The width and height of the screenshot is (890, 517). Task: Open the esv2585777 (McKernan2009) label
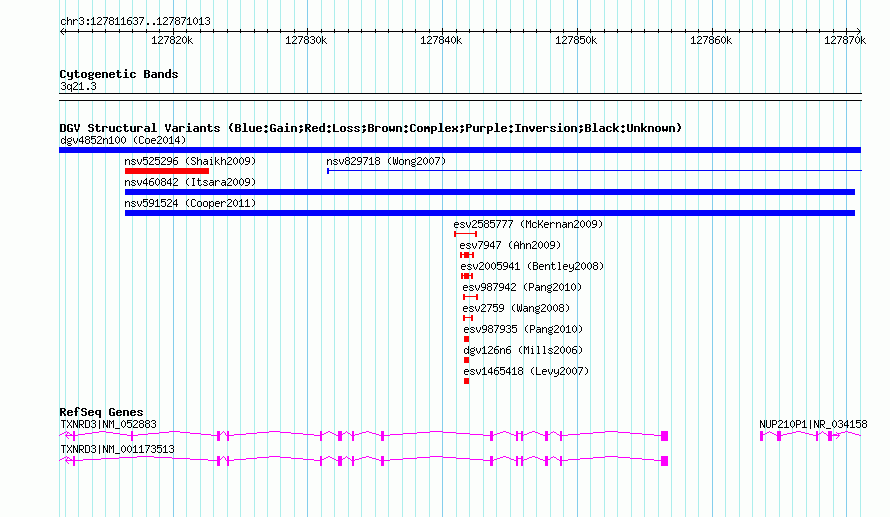(528, 224)
